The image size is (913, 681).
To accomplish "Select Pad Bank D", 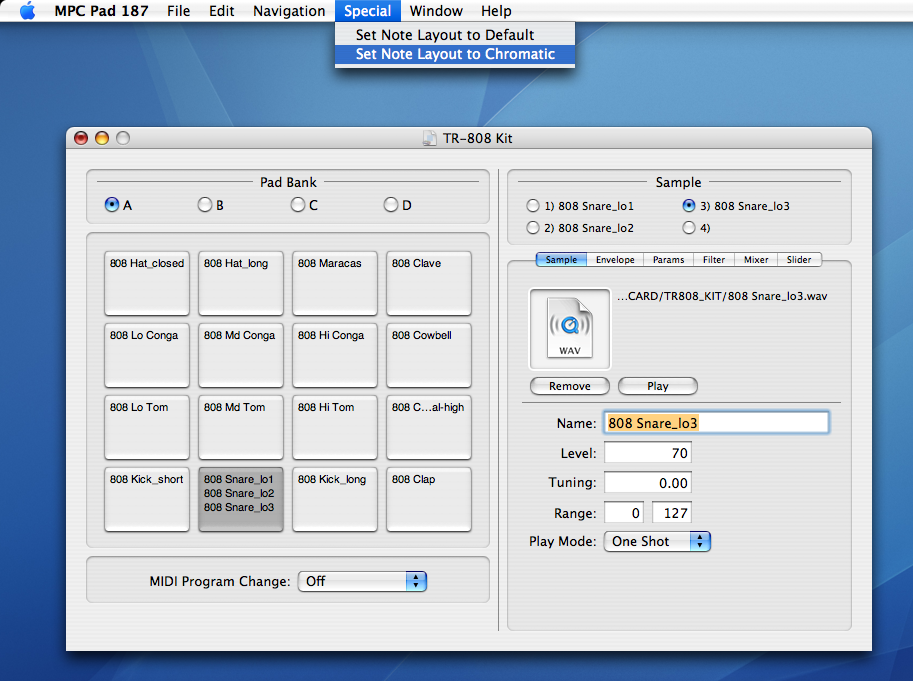I will 391,205.
